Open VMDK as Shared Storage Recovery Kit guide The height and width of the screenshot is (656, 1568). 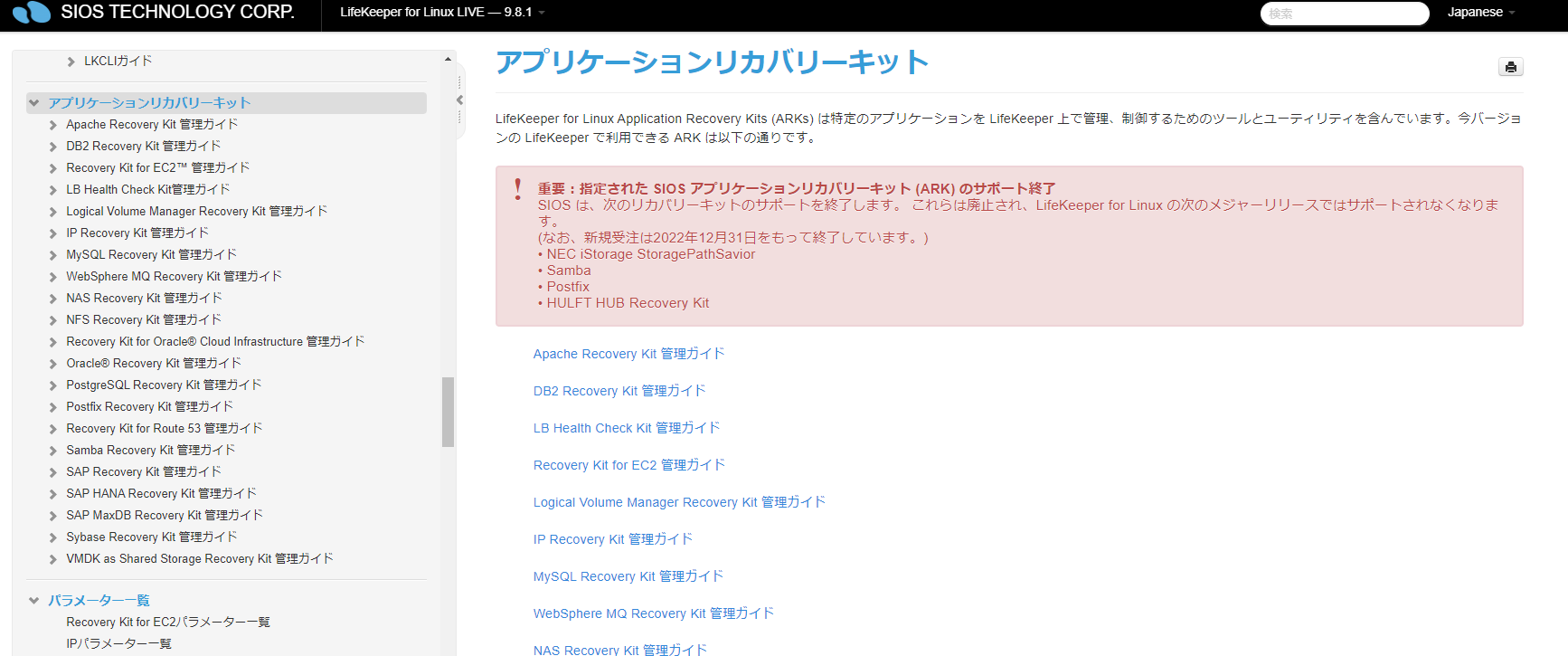click(x=200, y=558)
